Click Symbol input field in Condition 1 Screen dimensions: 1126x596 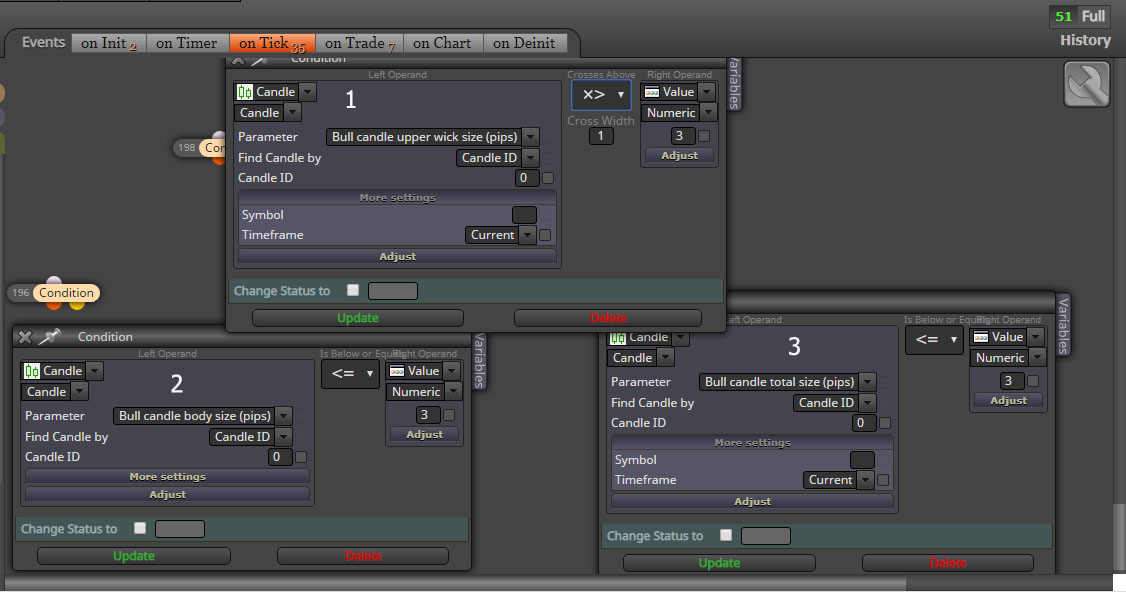click(524, 215)
